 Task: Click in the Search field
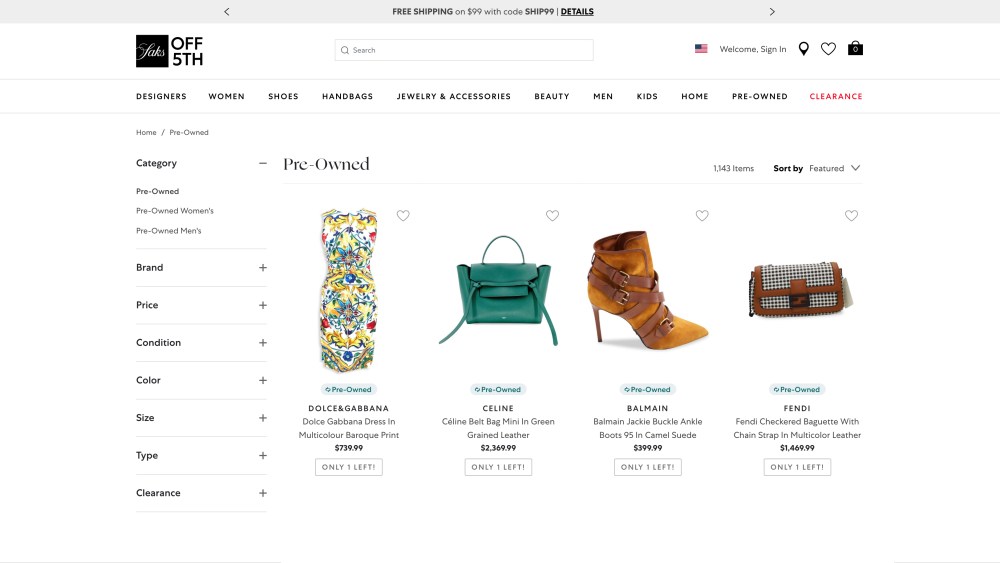464,50
